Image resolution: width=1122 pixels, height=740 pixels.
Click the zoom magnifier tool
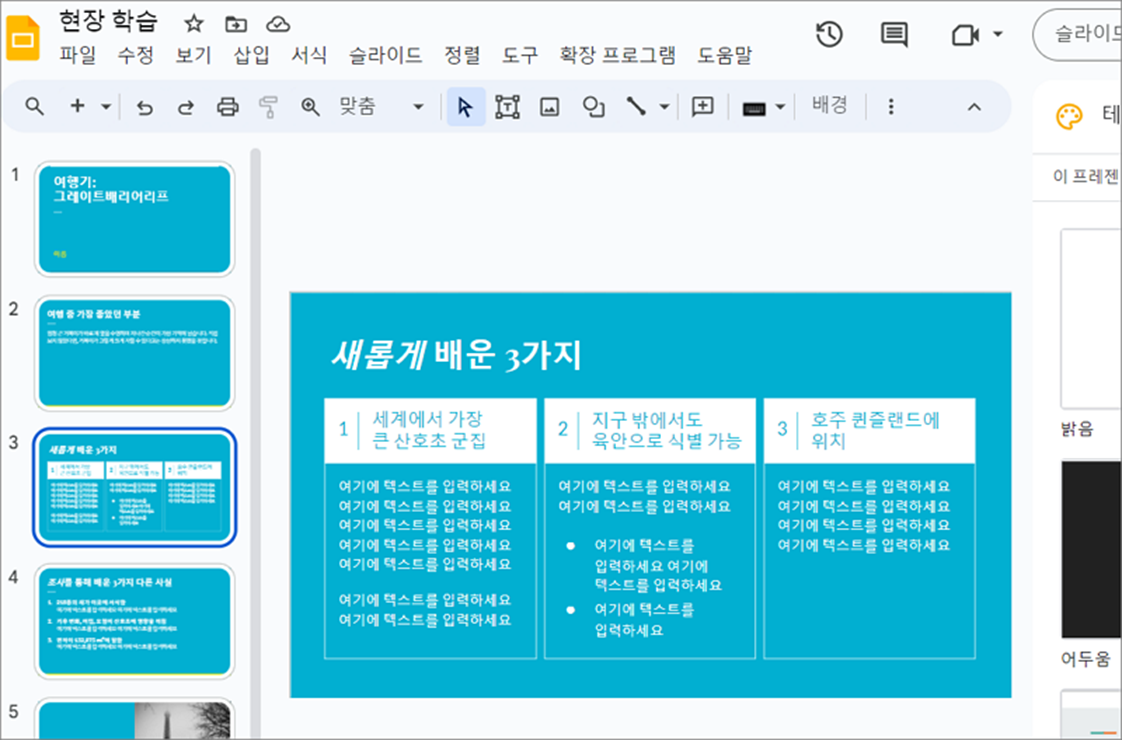[310, 107]
